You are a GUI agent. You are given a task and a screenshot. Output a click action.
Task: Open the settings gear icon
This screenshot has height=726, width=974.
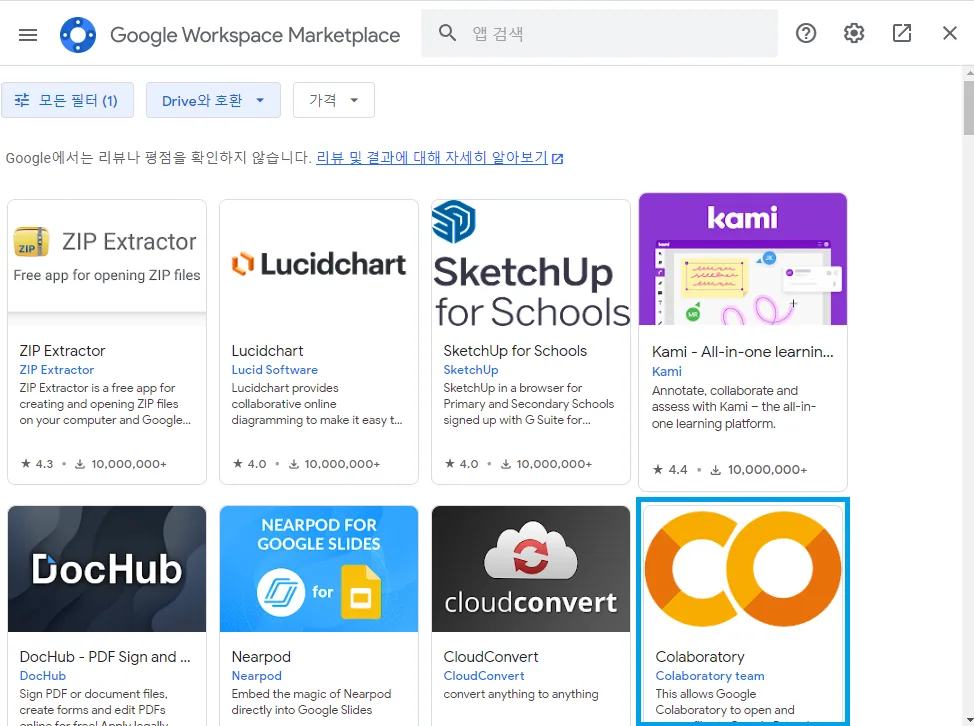tap(853, 33)
